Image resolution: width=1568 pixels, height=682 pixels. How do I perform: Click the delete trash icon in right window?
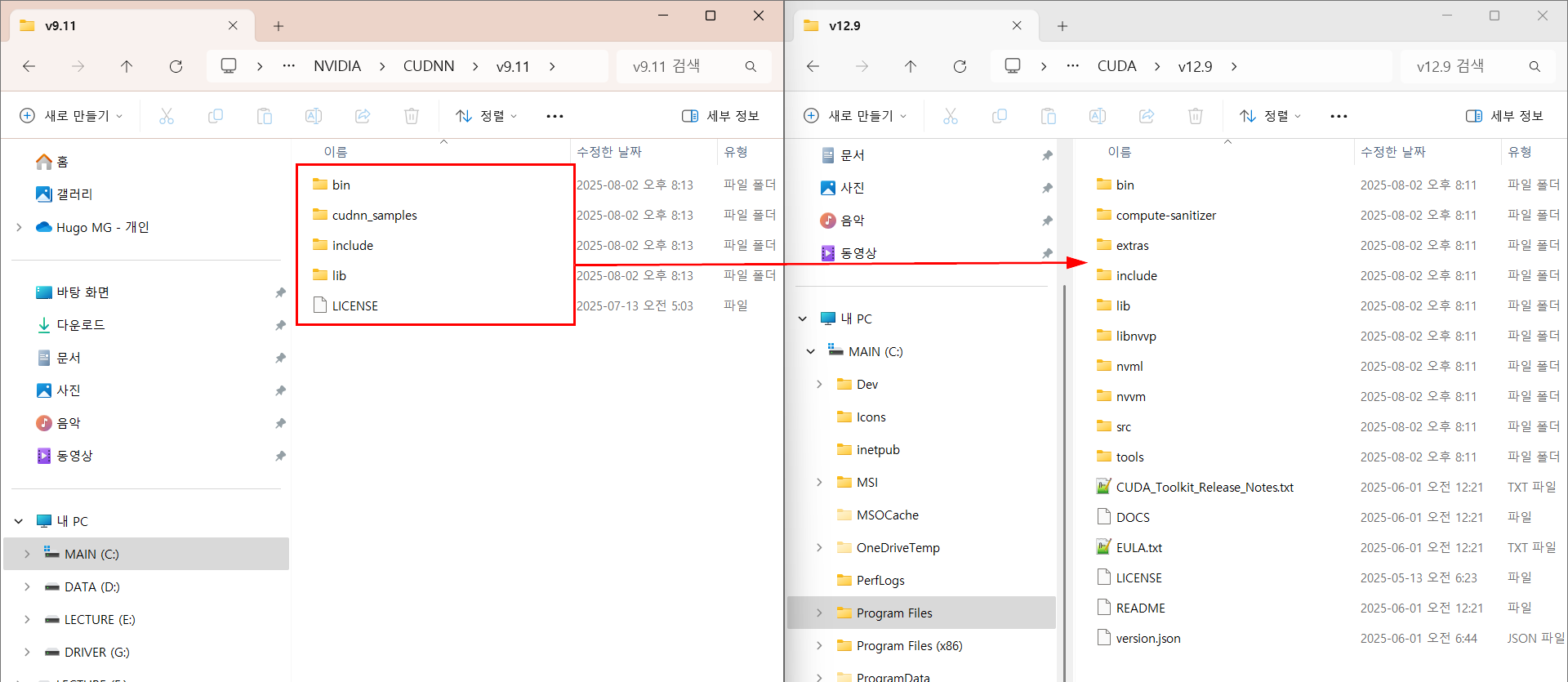tap(1196, 116)
